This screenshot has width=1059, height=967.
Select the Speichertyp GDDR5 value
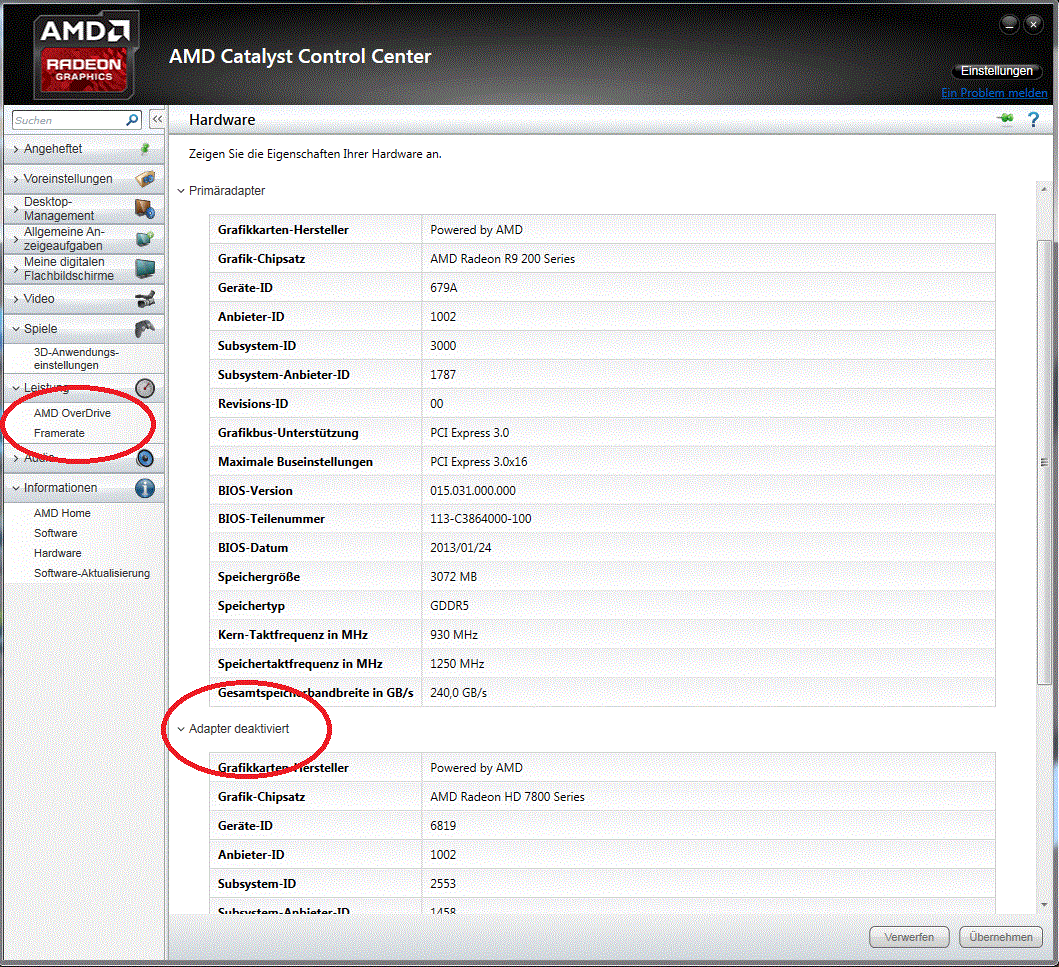(x=449, y=606)
